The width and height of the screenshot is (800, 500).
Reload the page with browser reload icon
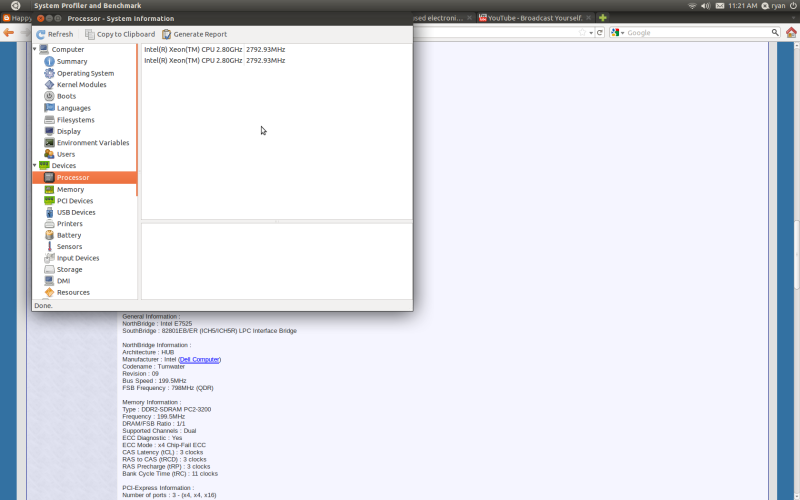point(600,33)
